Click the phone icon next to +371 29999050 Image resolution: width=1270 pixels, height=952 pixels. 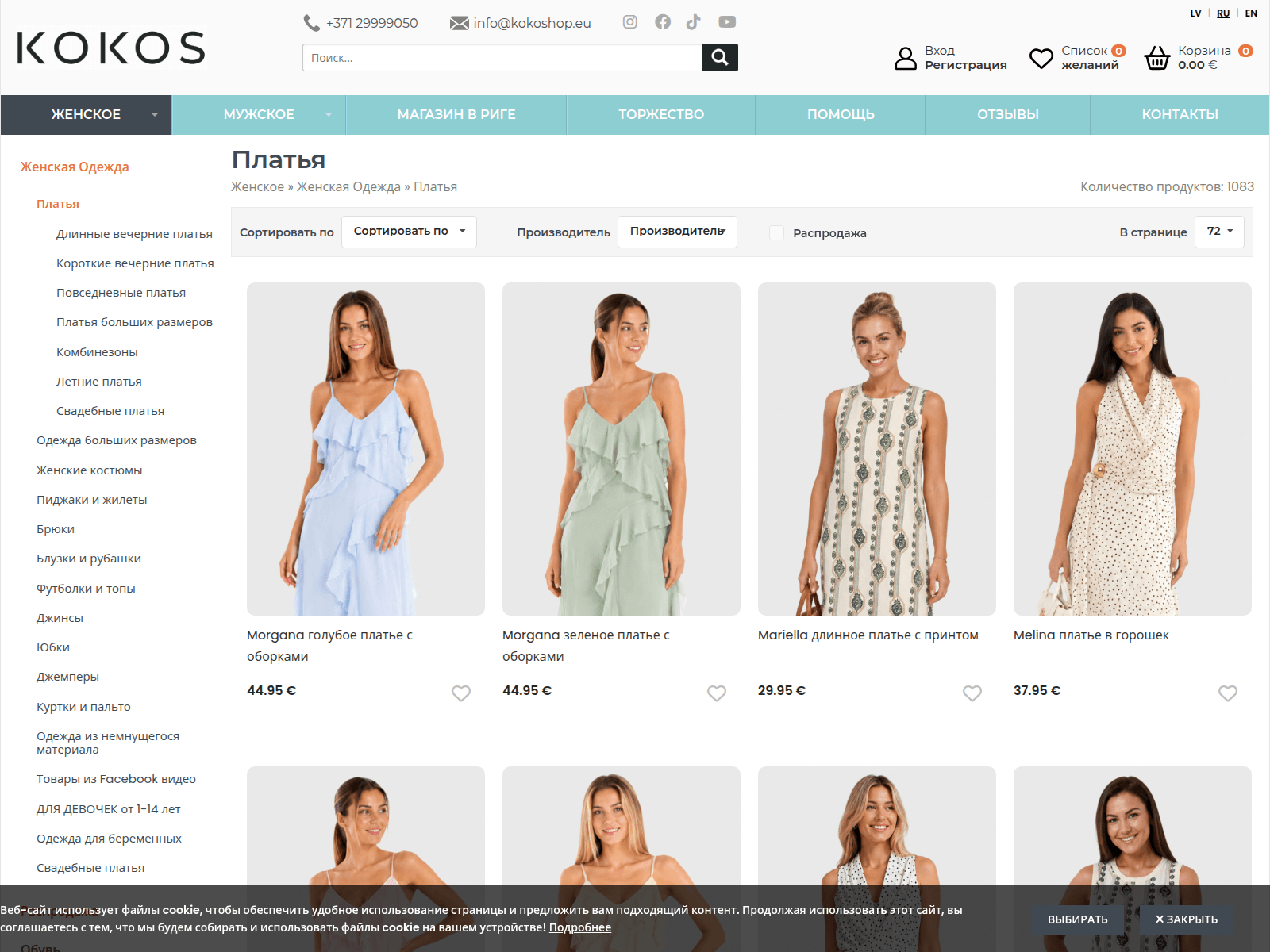point(311,23)
